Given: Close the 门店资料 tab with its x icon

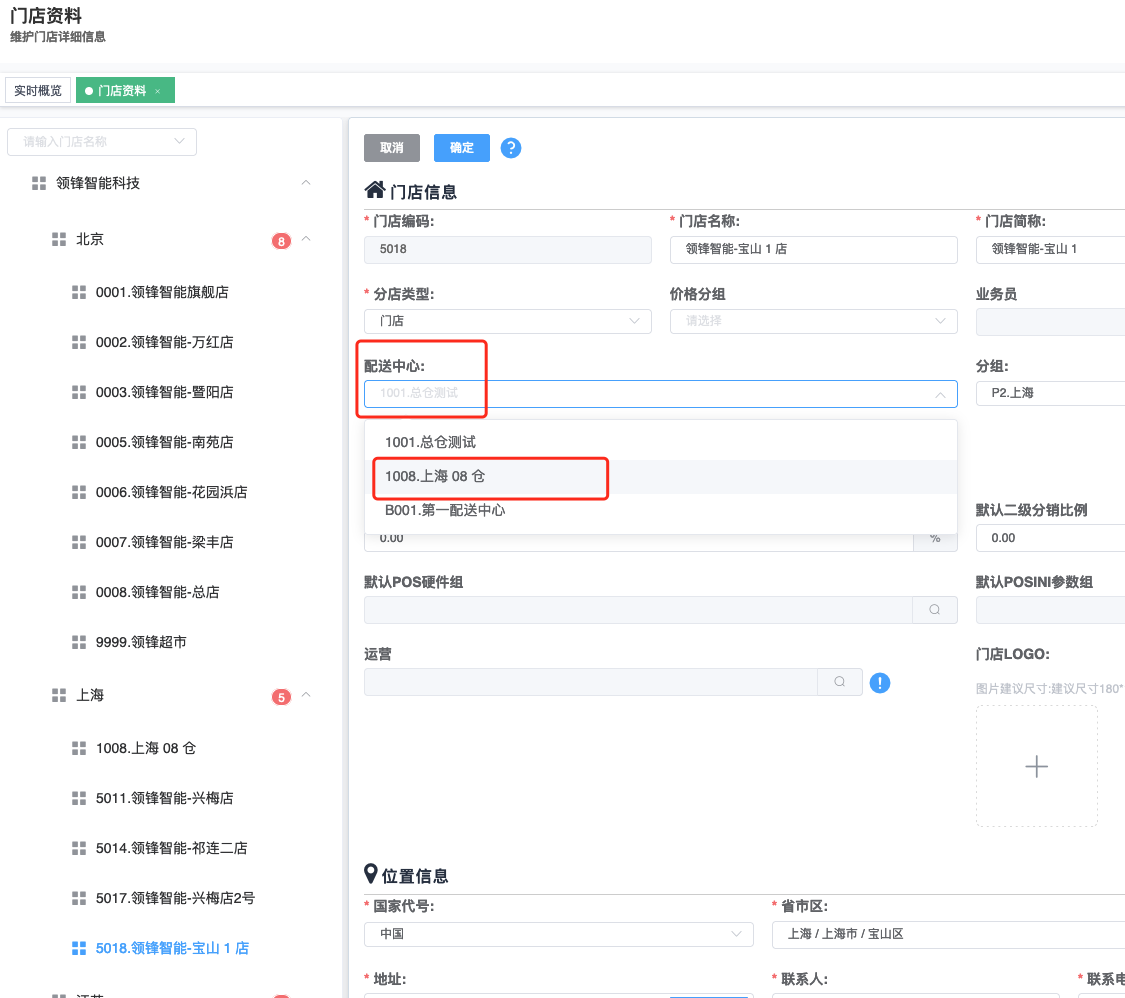Looking at the screenshot, I should pyautogui.click(x=158, y=91).
